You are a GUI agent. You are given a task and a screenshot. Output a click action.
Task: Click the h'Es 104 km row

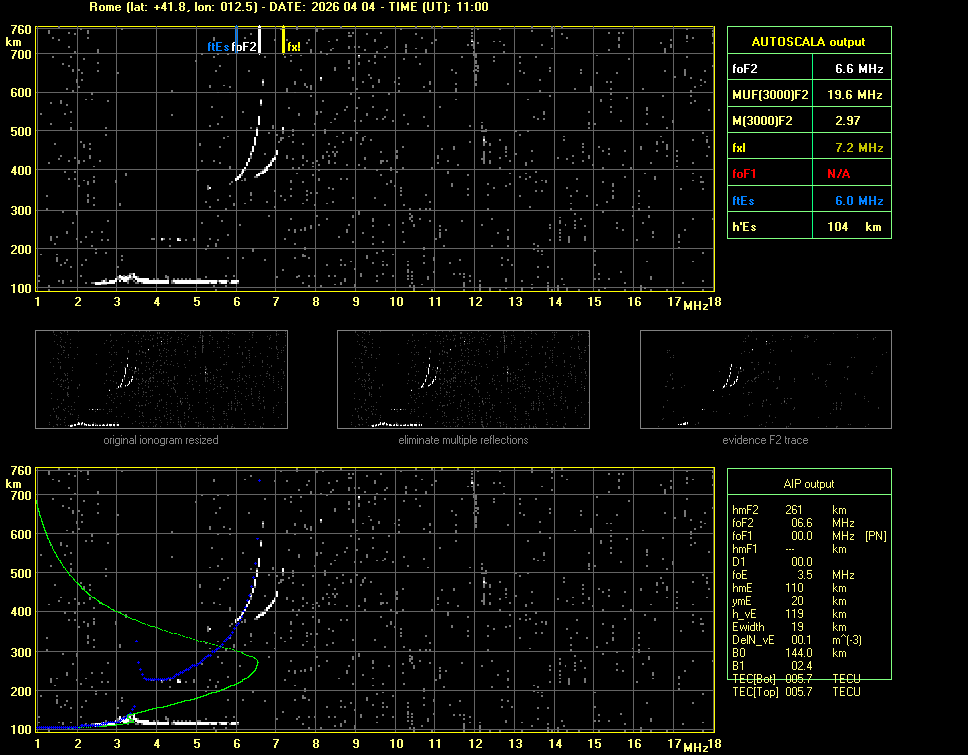(x=808, y=227)
